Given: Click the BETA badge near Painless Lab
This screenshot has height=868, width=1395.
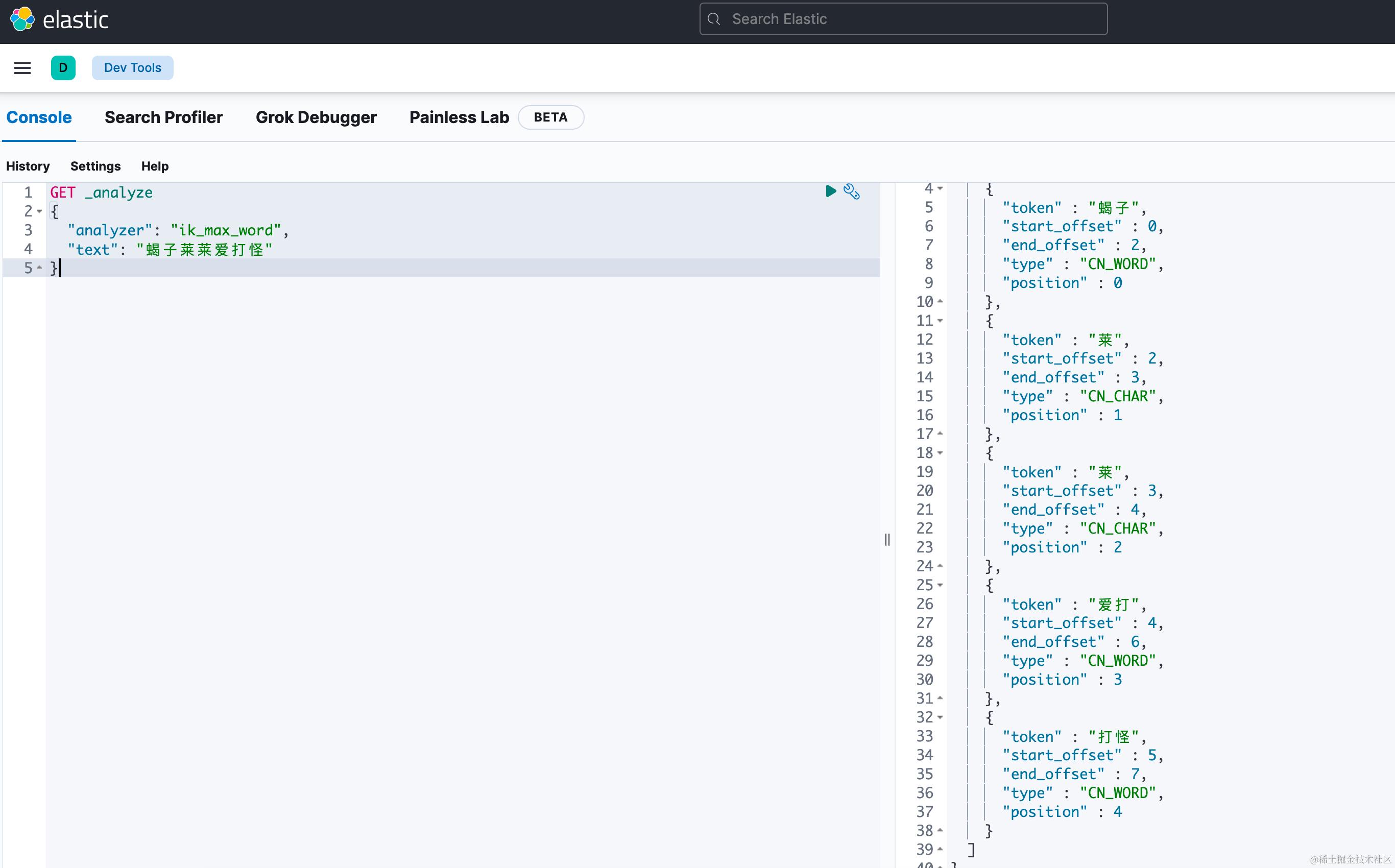Looking at the screenshot, I should [550, 117].
